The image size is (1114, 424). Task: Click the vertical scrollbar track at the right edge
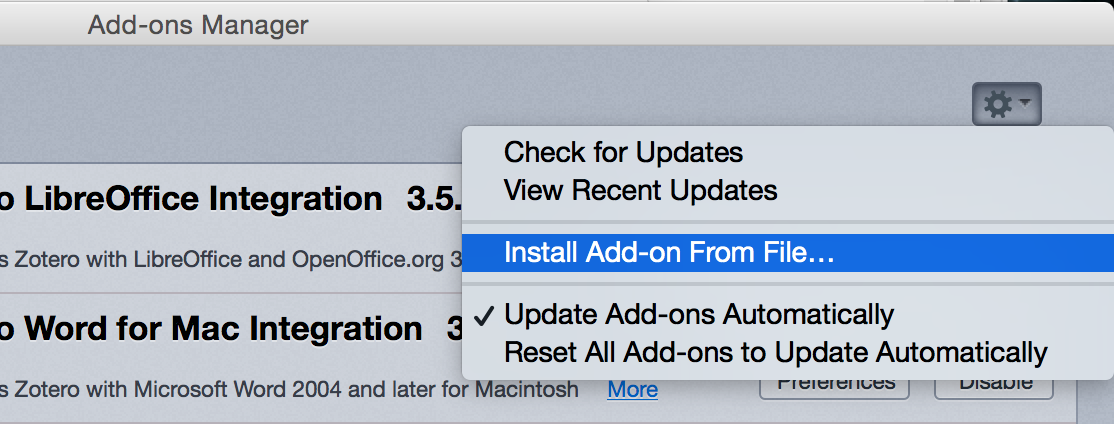point(1095,401)
